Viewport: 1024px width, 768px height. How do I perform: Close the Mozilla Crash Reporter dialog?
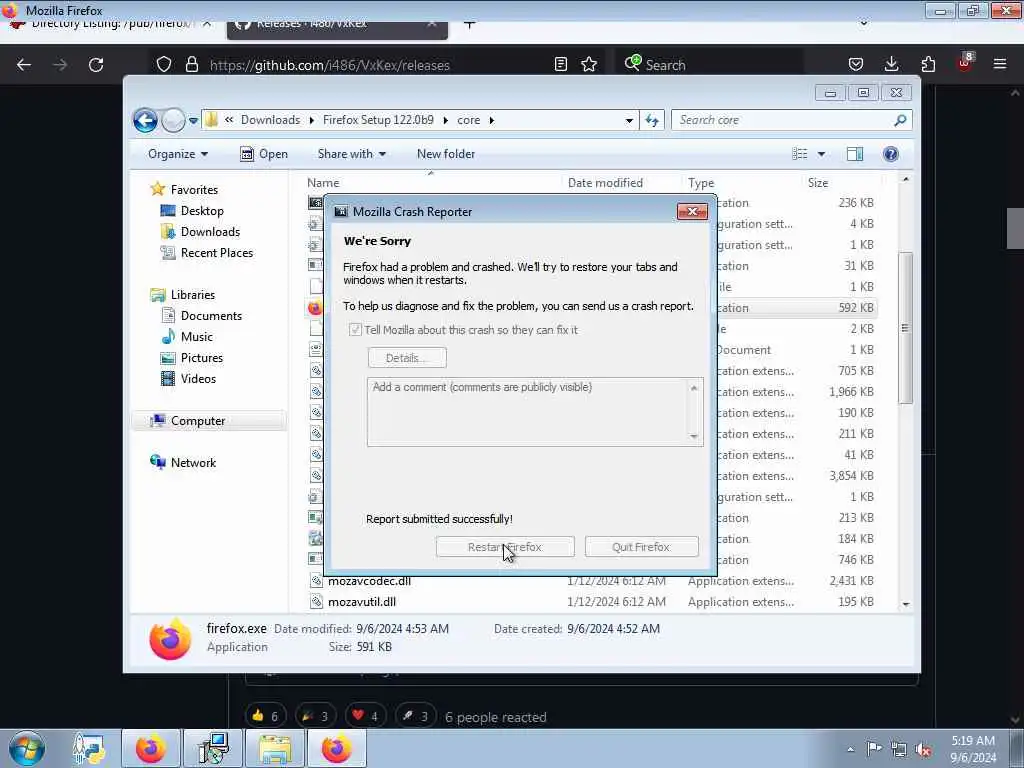[x=692, y=212]
